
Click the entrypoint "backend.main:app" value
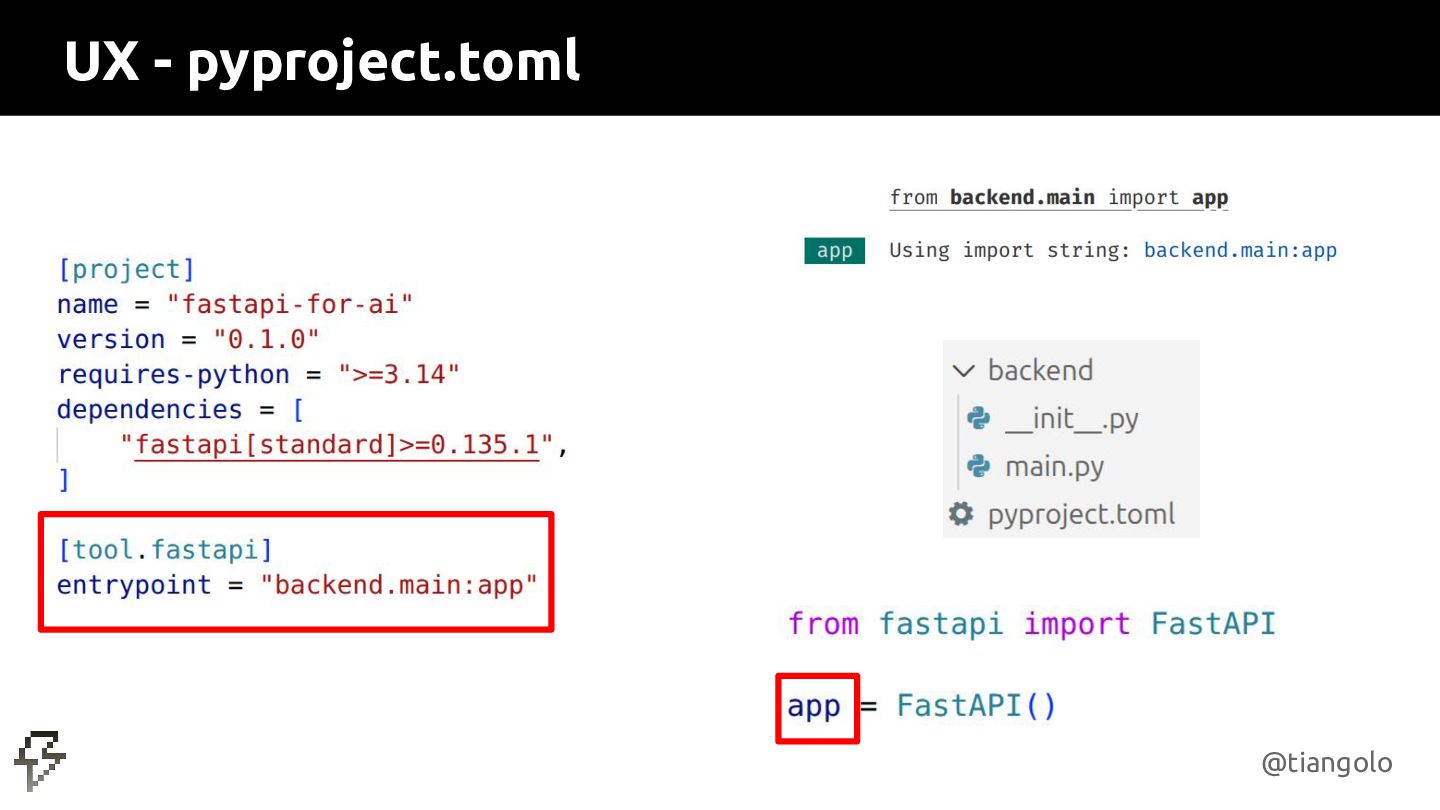399,584
